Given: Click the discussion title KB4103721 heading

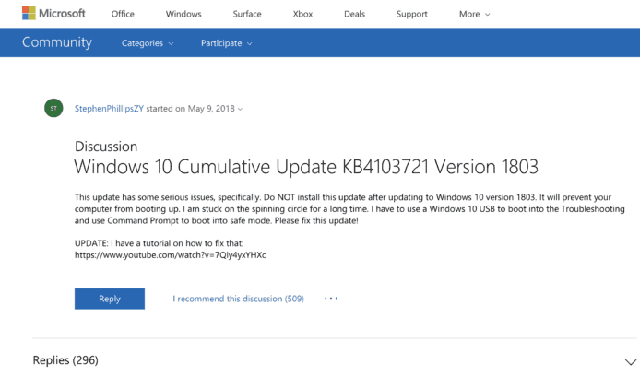Looking at the screenshot, I should click(307, 167).
